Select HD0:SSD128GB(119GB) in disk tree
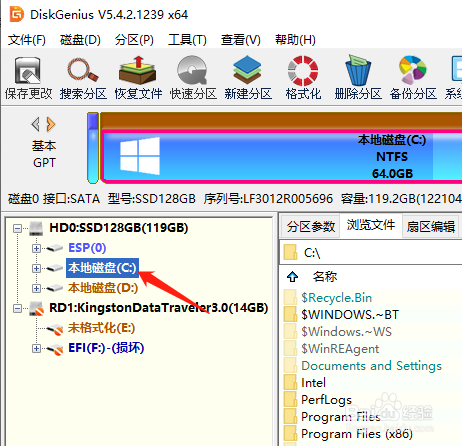 pyautogui.click(x=119, y=228)
